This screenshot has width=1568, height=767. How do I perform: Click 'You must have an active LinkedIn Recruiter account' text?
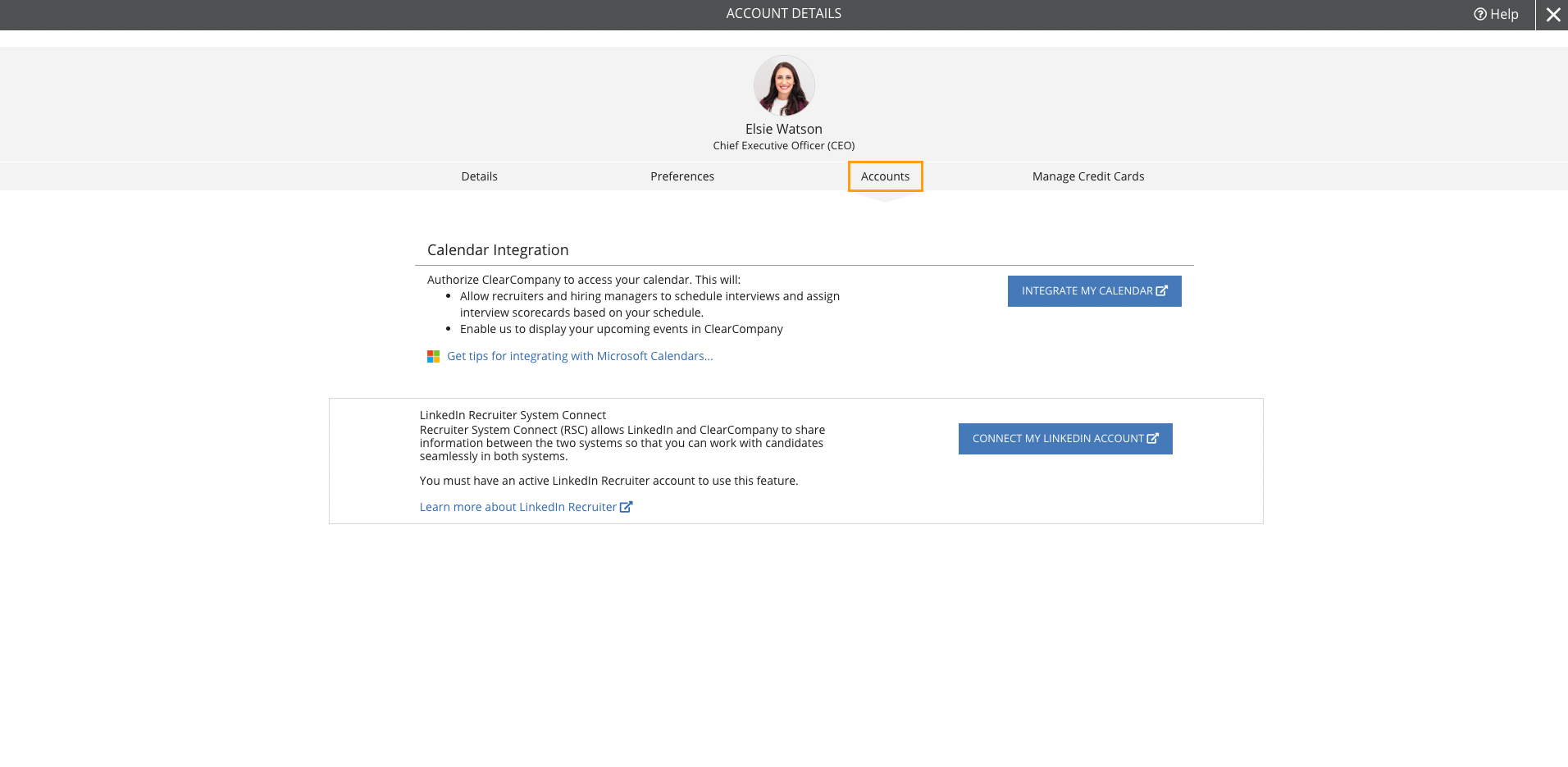609,481
